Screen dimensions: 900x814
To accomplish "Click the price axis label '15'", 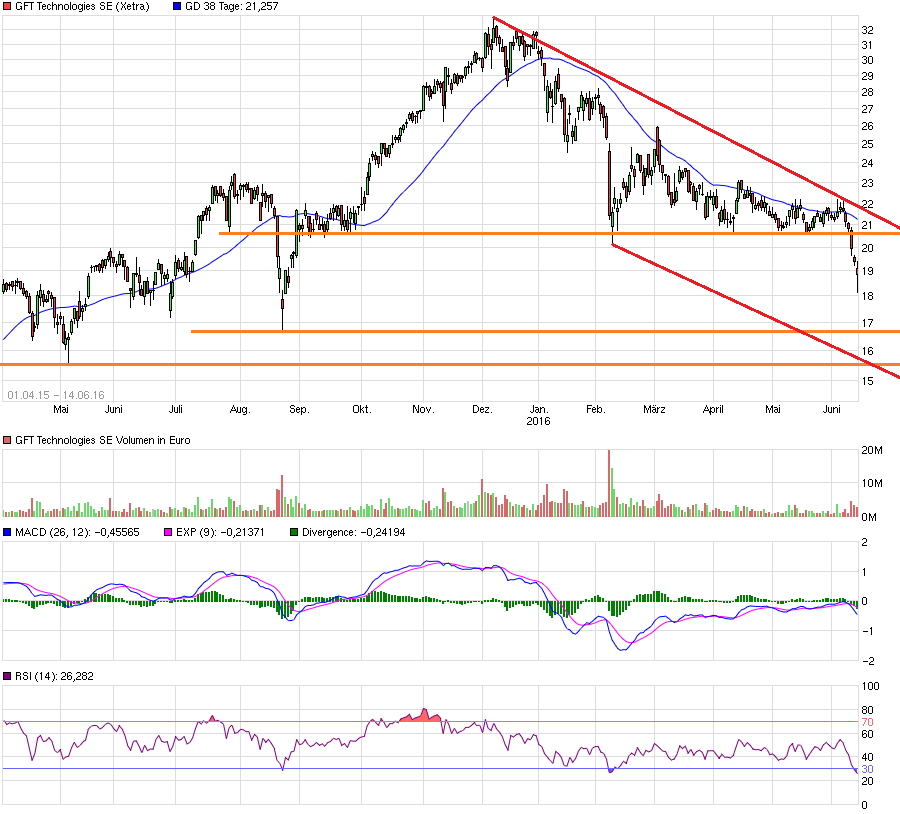I will coord(867,381).
